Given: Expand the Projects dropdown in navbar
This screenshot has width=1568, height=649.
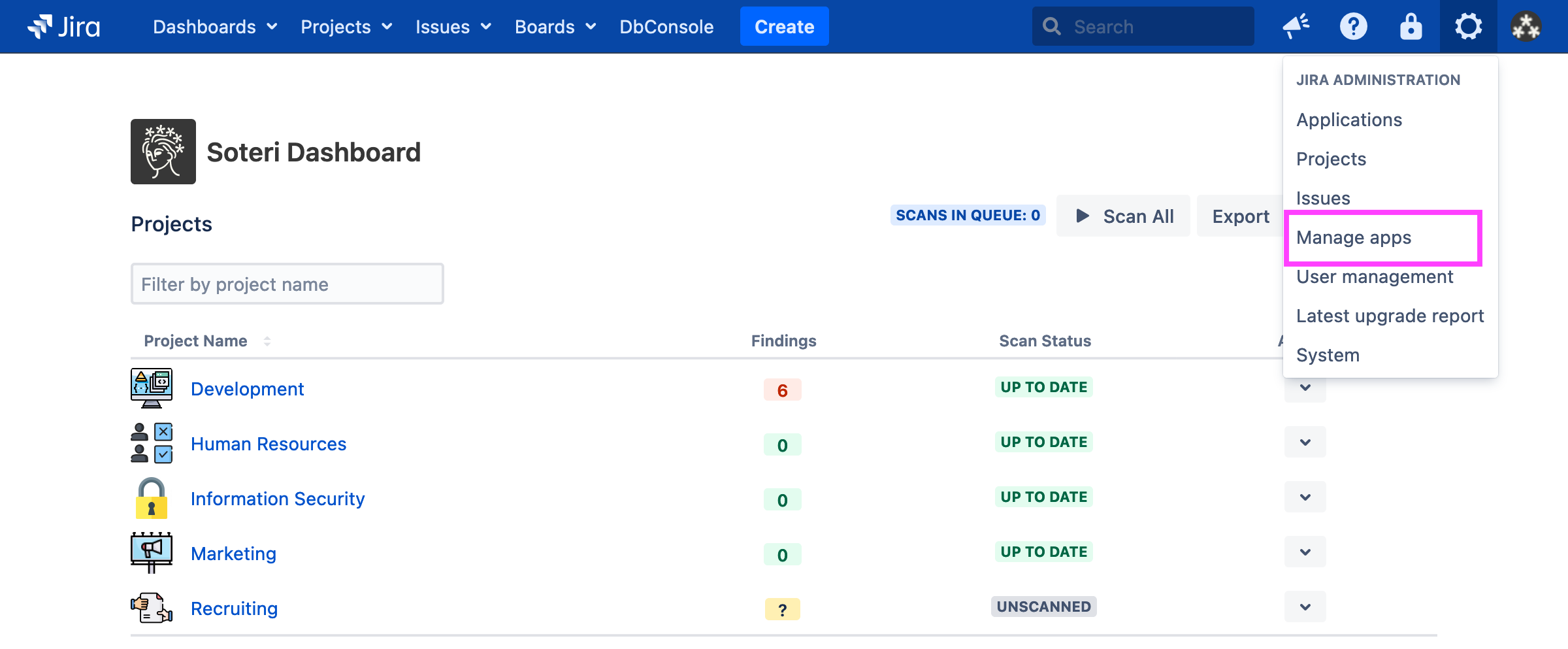Looking at the screenshot, I should click(x=346, y=27).
